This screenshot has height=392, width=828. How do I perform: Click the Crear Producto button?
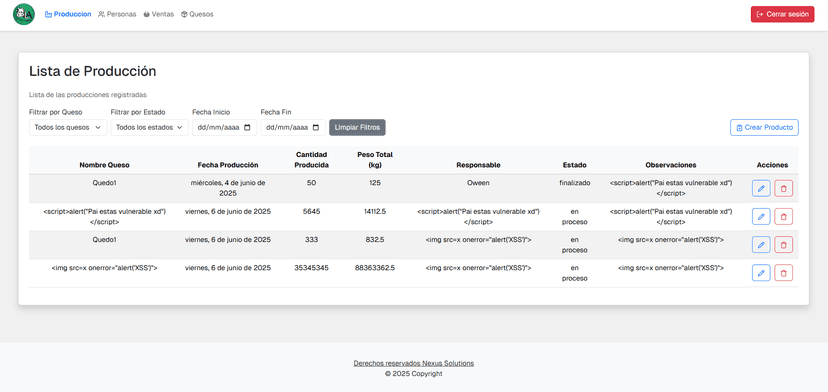pos(764,127)
